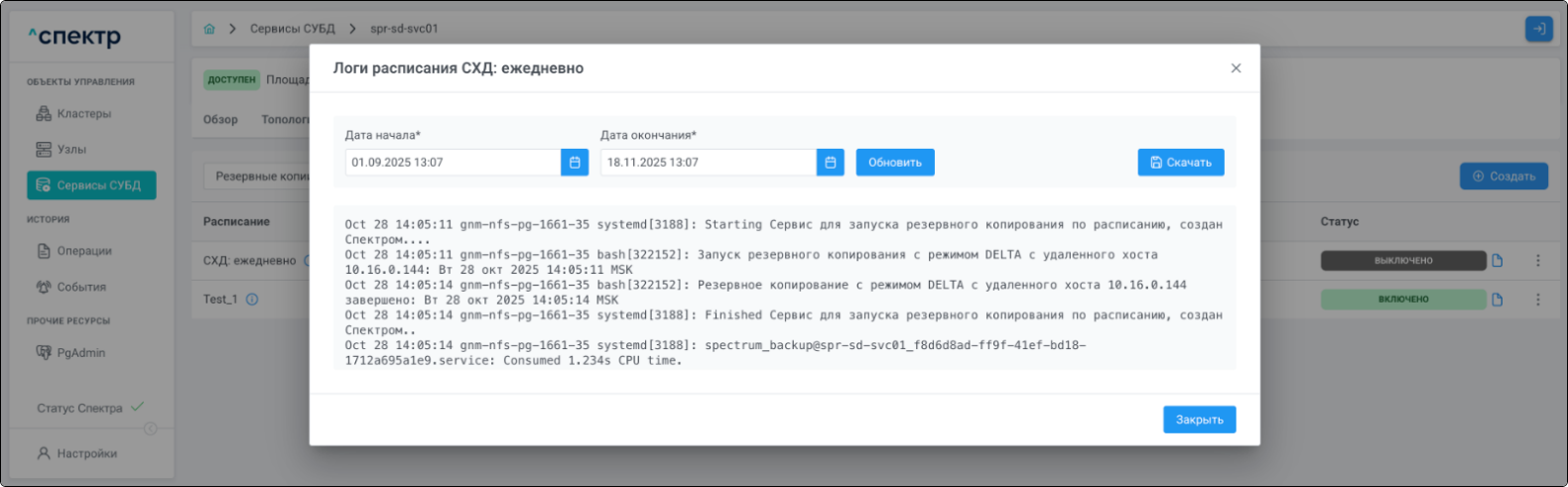Click info icon next to Test_1
This screenshot has width=1568, height=487.
(252, 300)
